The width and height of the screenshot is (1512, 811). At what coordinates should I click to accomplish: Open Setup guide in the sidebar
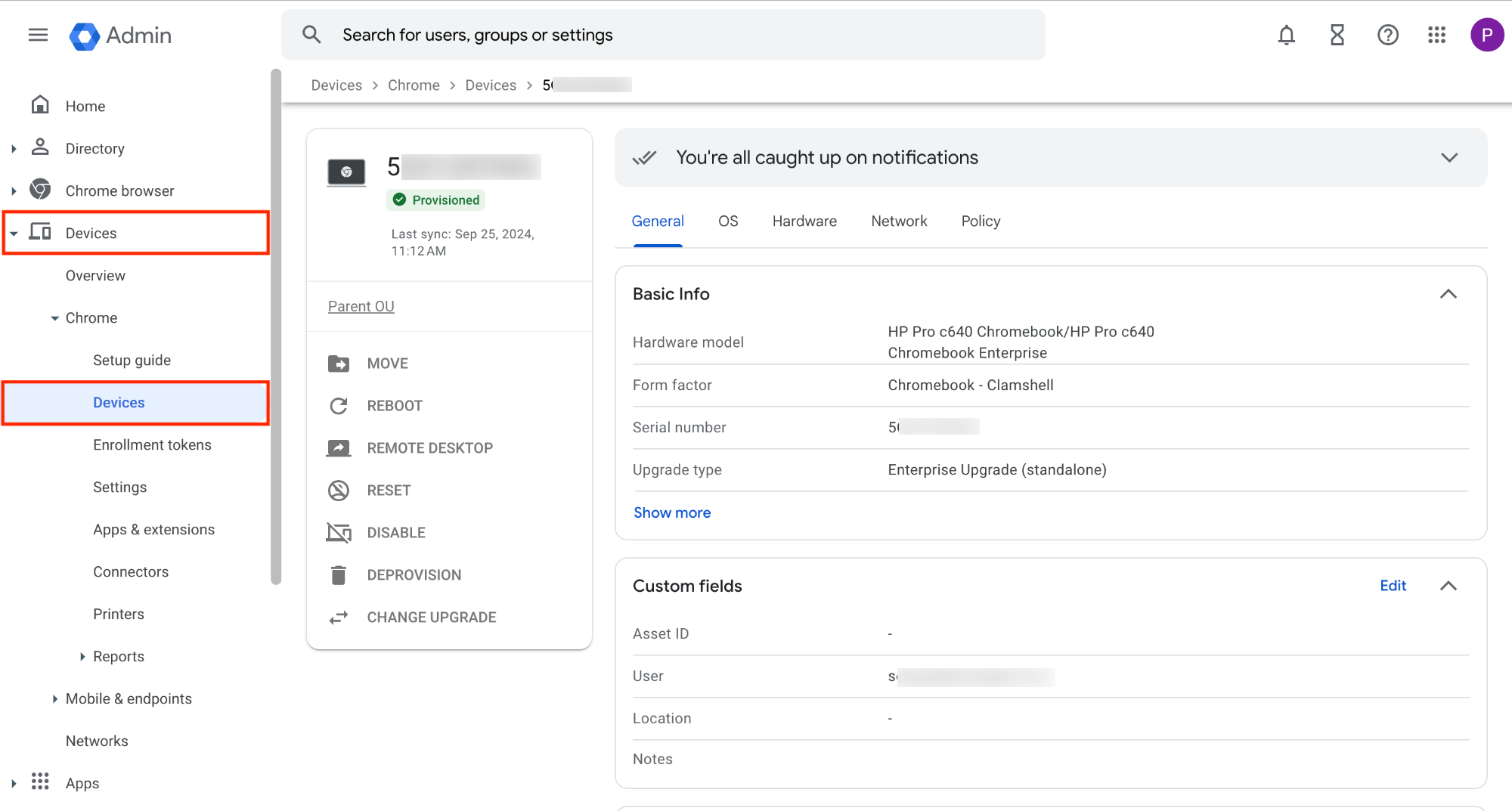(x=132, y=360)
